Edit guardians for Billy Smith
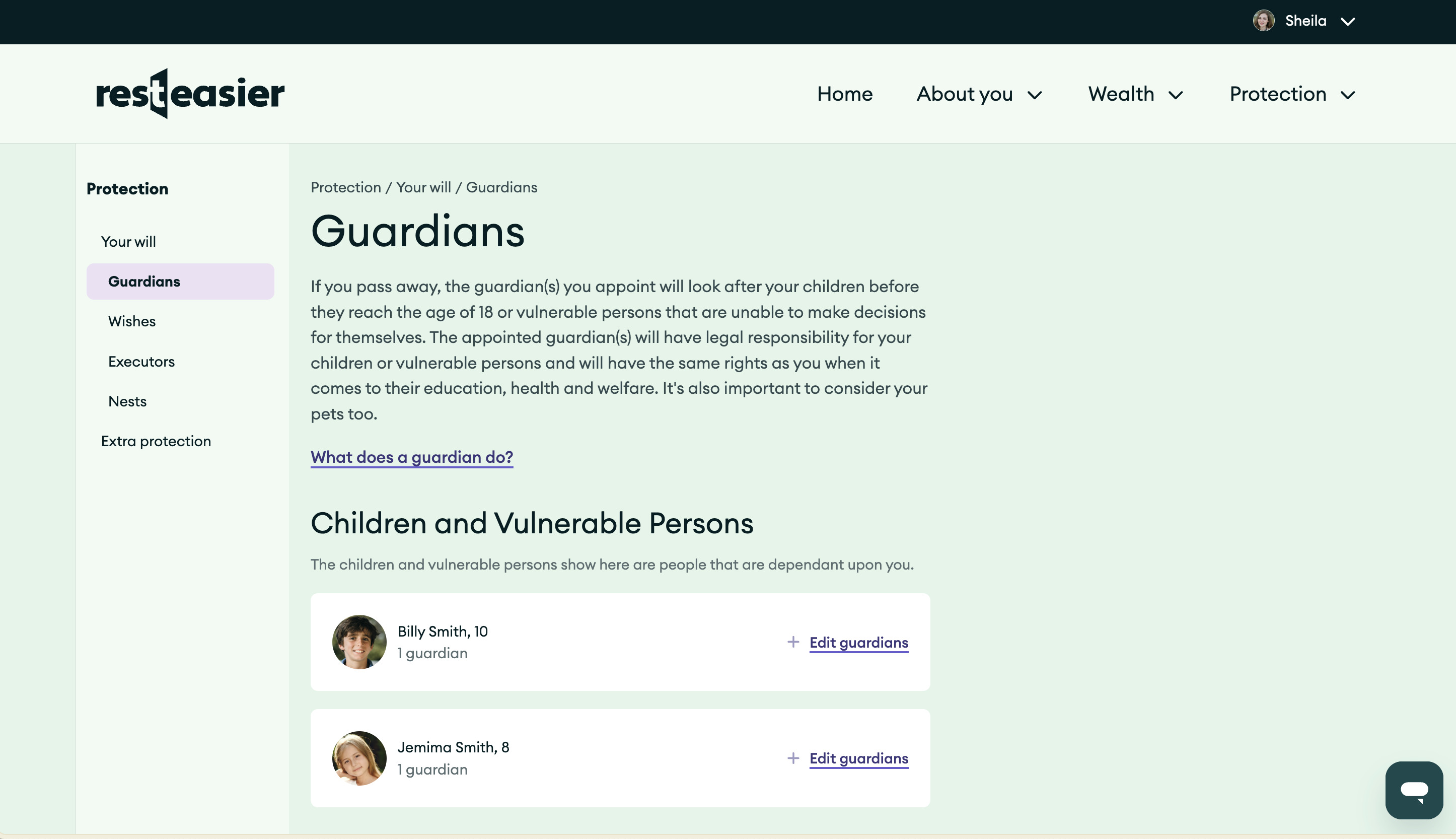Viewport: 1456px width, 839px height. pyautogui.click(x=858, y=642)
